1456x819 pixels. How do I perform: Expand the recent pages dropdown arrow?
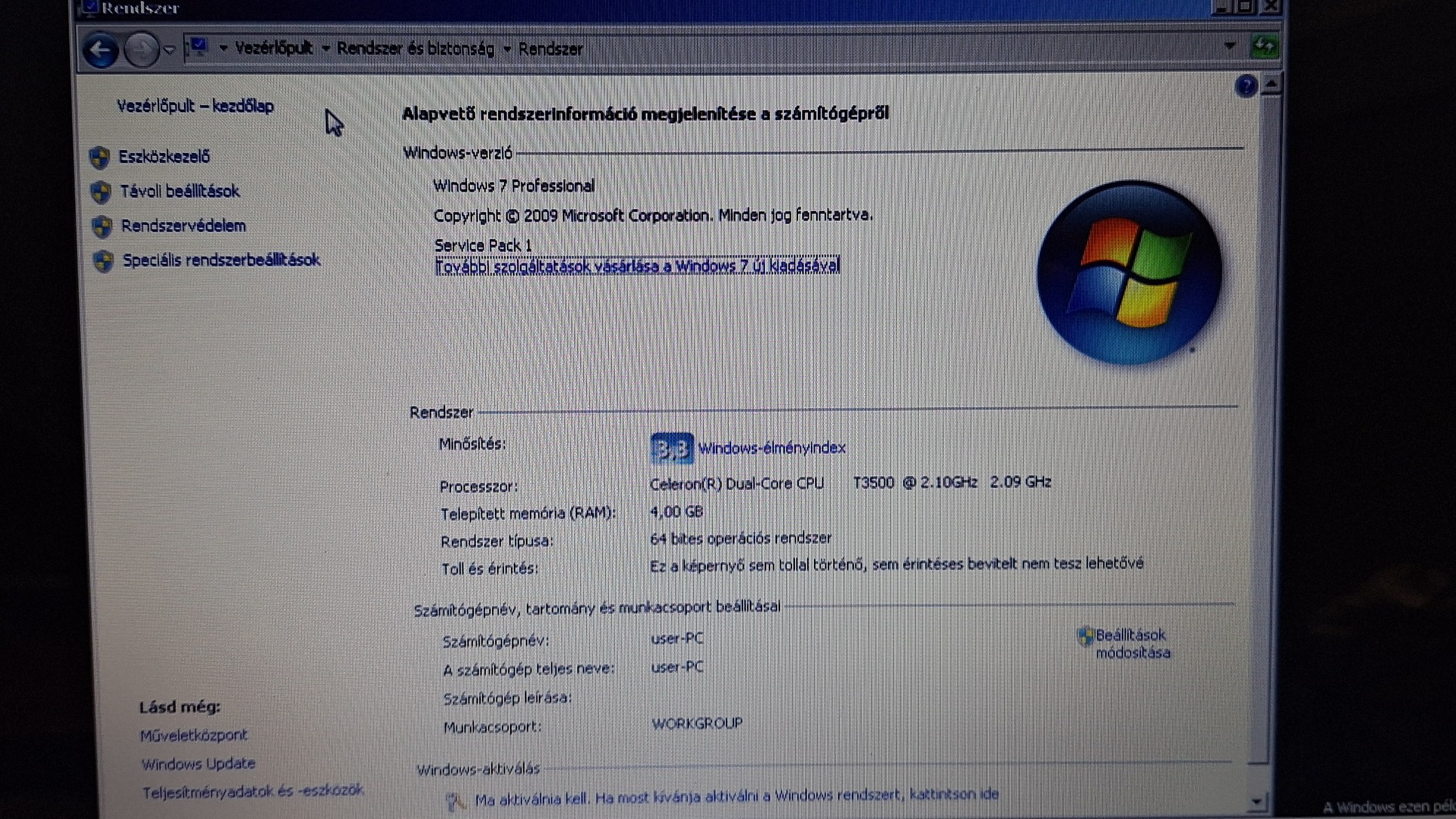(169, 51)
